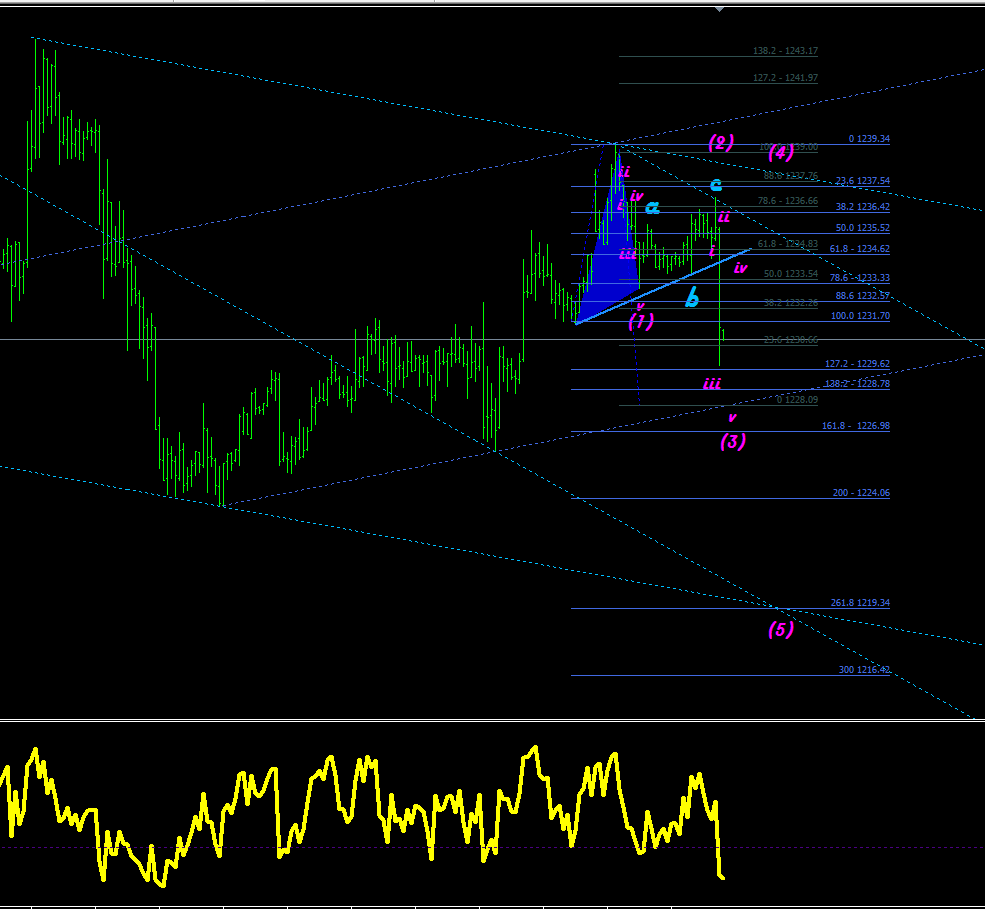Click the '200 - 1224.06' extension label
Image resolution: width=985 pixels, height=909 pixels.
(x=861, y=493)
